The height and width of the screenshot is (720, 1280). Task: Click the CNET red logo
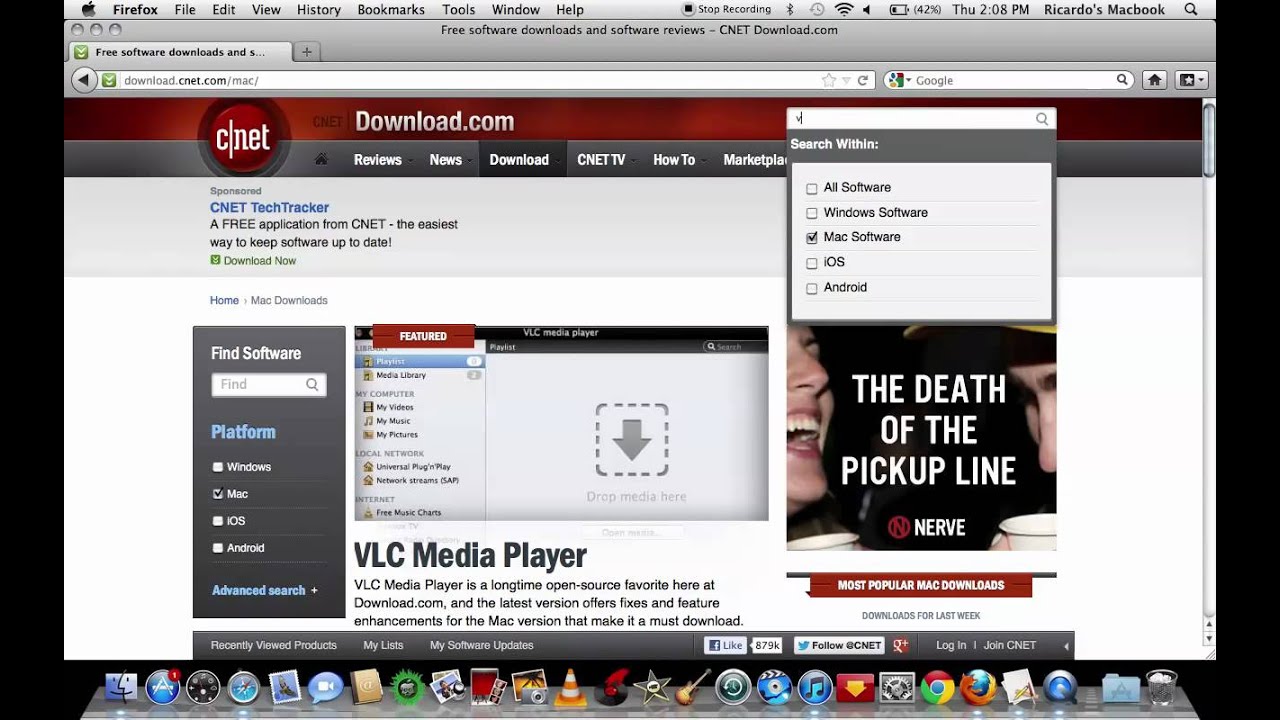pyautogui.click(x=243, y=138)
